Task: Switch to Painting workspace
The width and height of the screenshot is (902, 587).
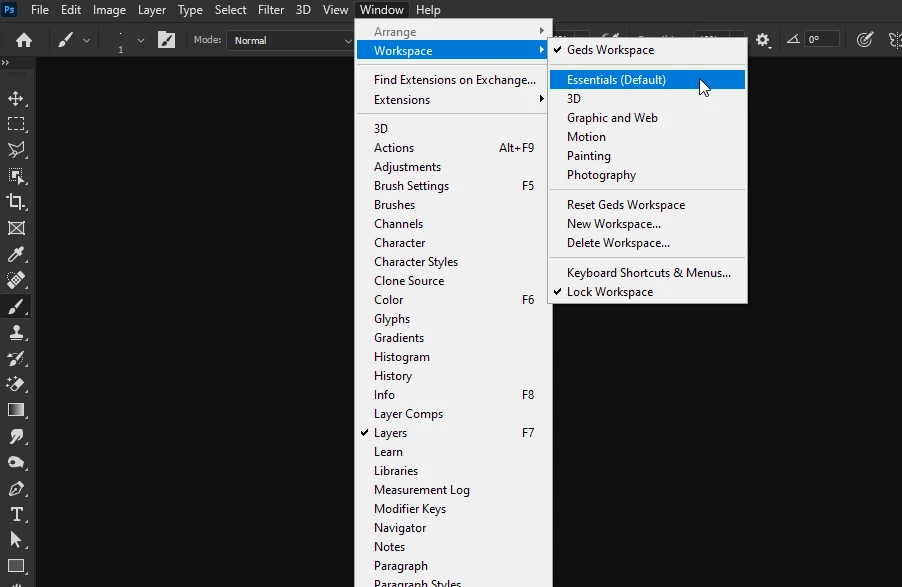Action: [648, 156]
